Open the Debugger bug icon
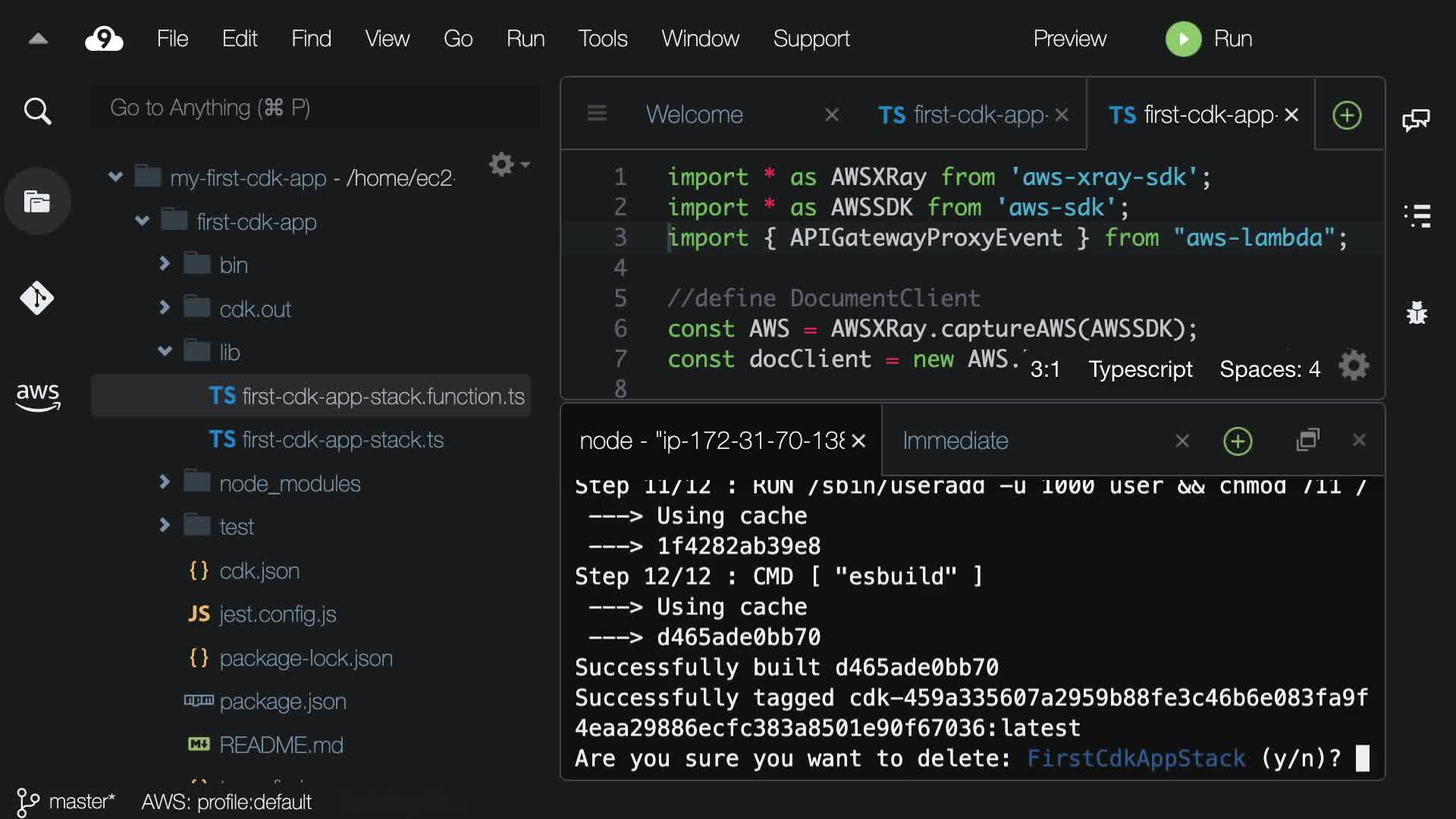 click(1417, 312)
